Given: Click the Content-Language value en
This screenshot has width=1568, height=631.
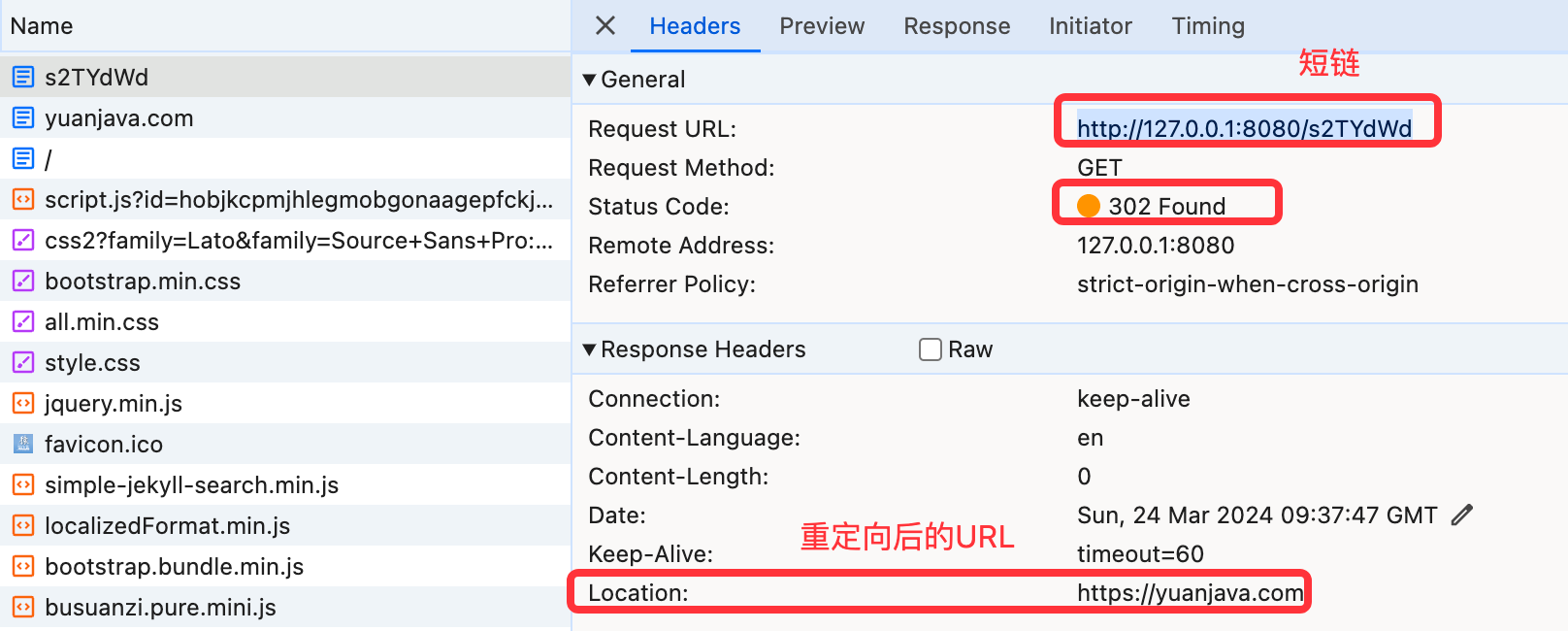Looking at the screenshot, I should 1091,438.
